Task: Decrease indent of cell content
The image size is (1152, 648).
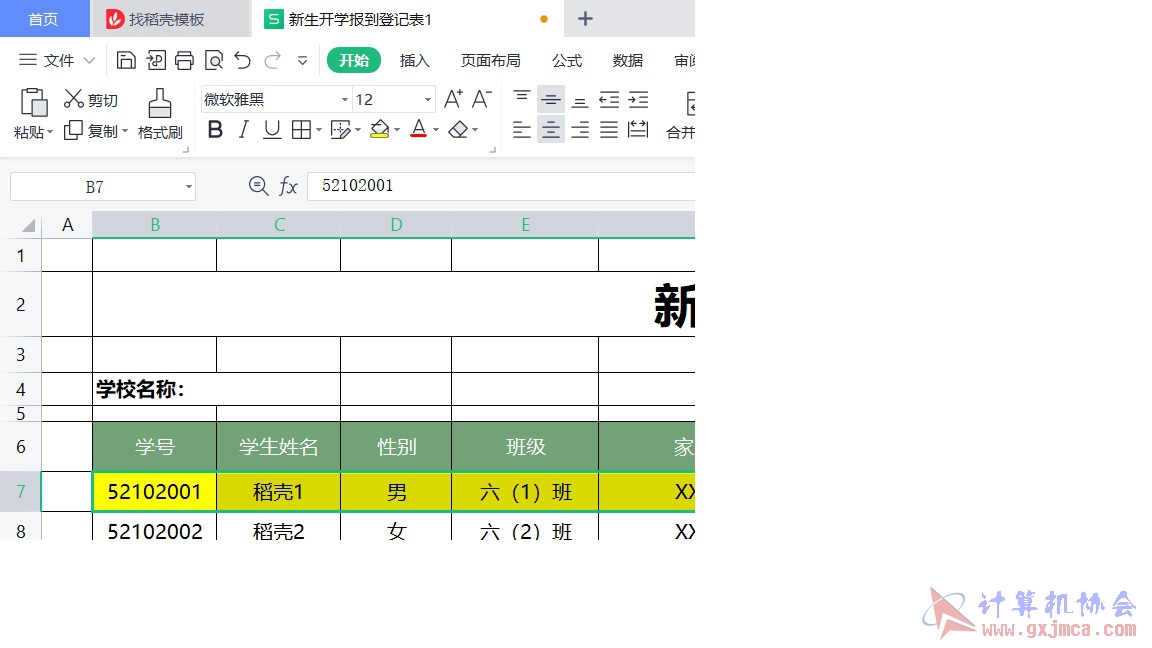Action: pyautogui.click(x=609, y=98)
